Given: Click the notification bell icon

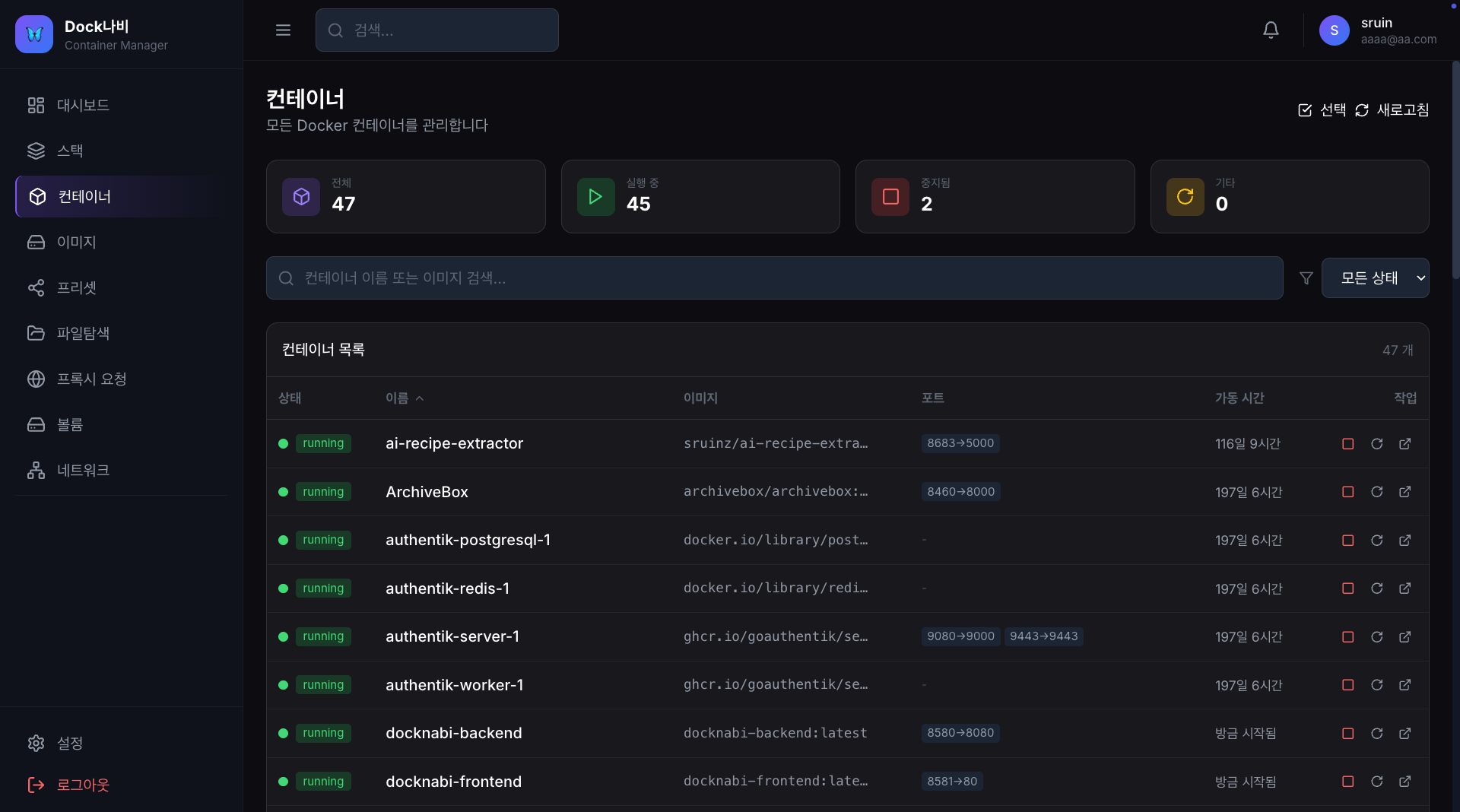Looking at the screenshot, I should [1271, 30].
